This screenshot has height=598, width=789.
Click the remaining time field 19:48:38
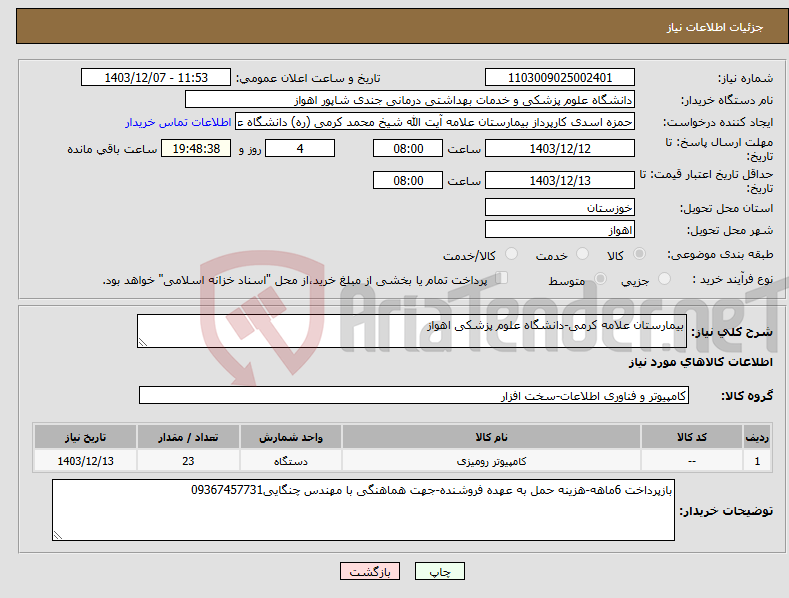196,148
